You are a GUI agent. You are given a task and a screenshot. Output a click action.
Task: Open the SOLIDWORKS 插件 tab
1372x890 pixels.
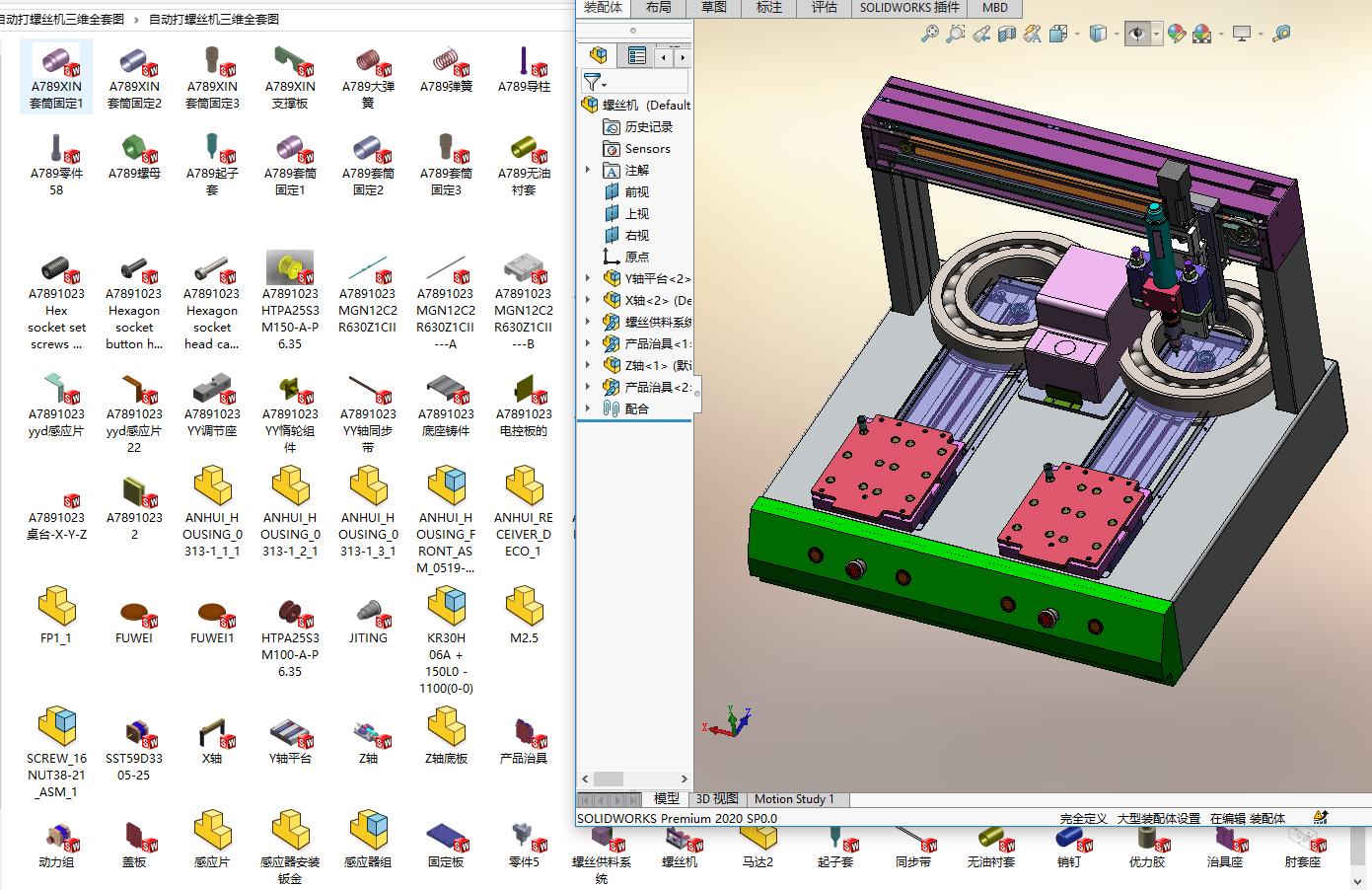909,8
